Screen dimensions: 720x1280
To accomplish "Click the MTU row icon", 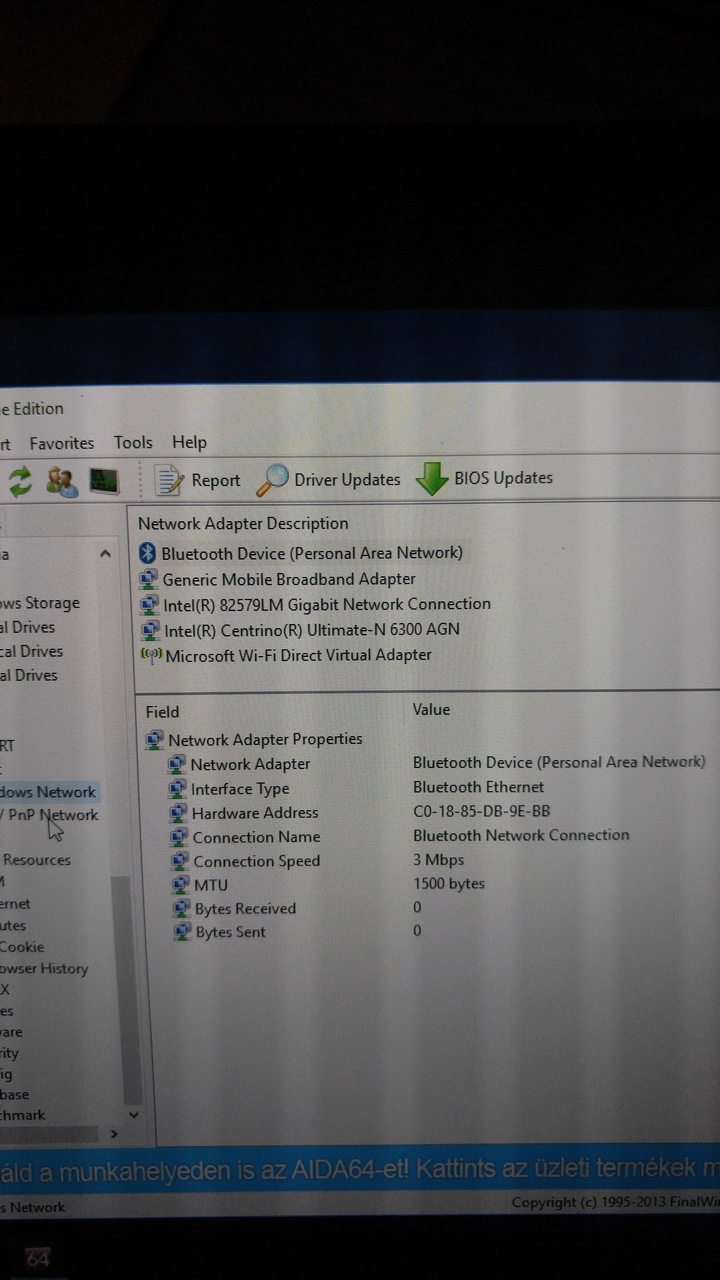I will [x=180, y=885].
